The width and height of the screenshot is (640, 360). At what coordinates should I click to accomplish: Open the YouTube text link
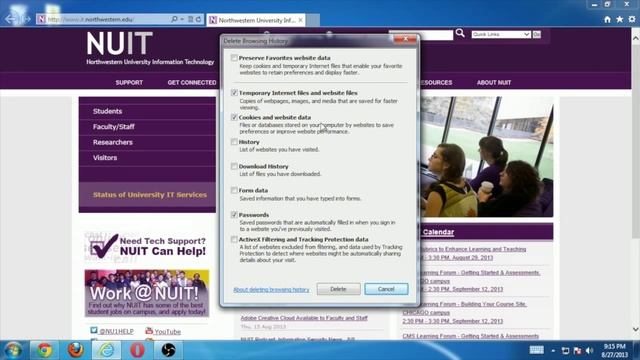point(167,331)
